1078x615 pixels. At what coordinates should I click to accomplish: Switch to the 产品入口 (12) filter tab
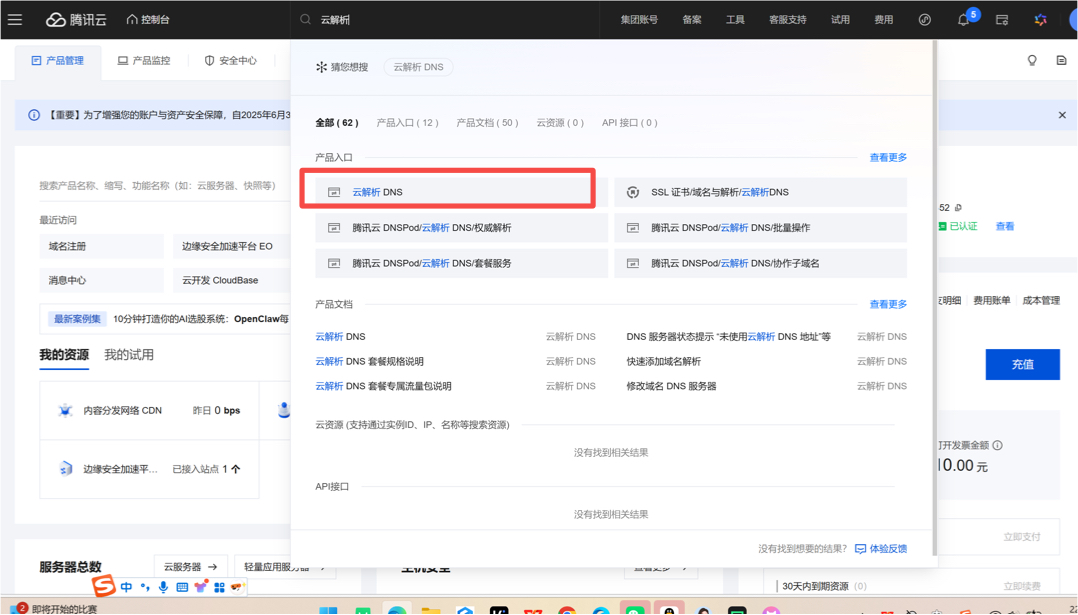point(407,123)
